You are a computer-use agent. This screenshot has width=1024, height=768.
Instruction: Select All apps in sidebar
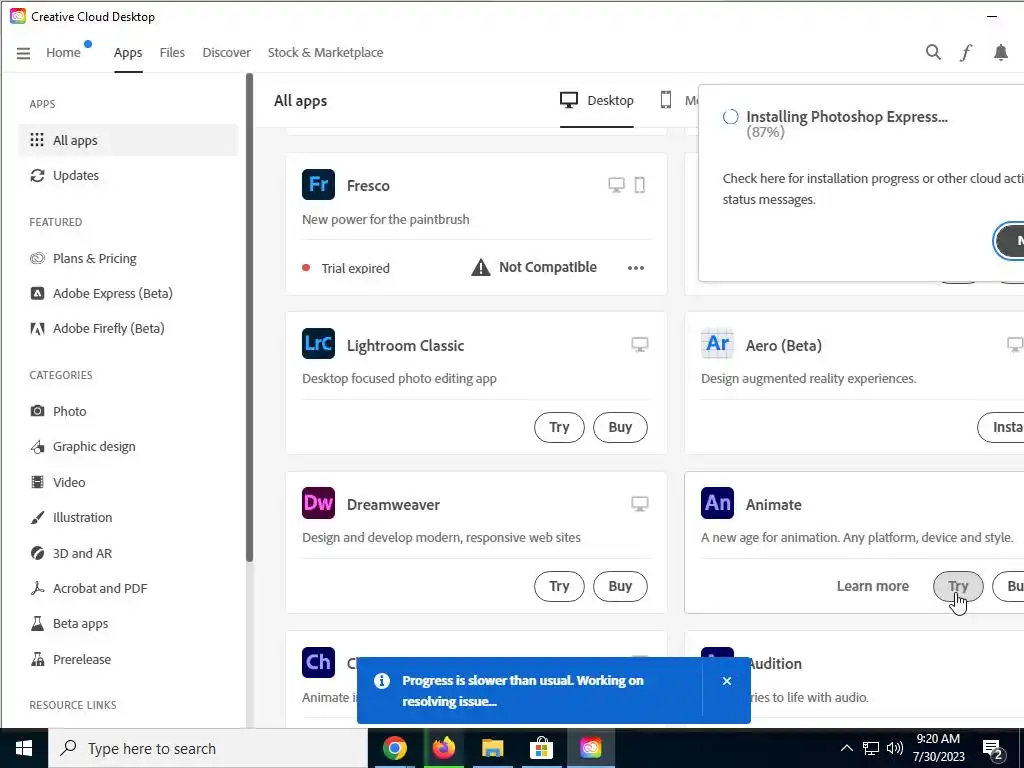pos(128,140)
